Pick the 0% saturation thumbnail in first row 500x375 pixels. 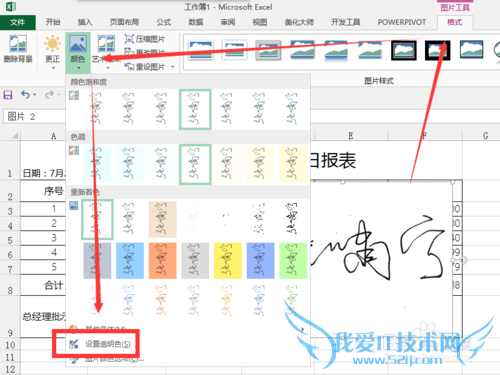(x=97, y=109)
